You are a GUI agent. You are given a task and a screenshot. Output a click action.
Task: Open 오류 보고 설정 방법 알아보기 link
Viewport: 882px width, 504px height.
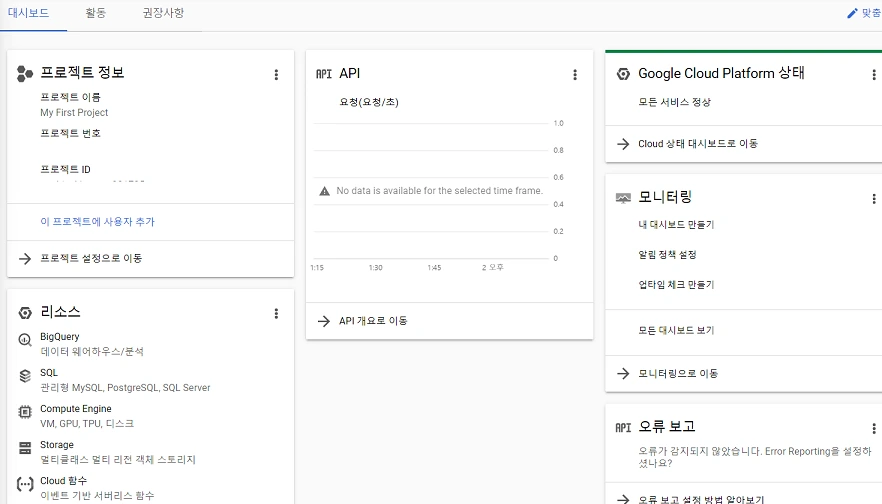pyautogui.click(x=701, y=499)
